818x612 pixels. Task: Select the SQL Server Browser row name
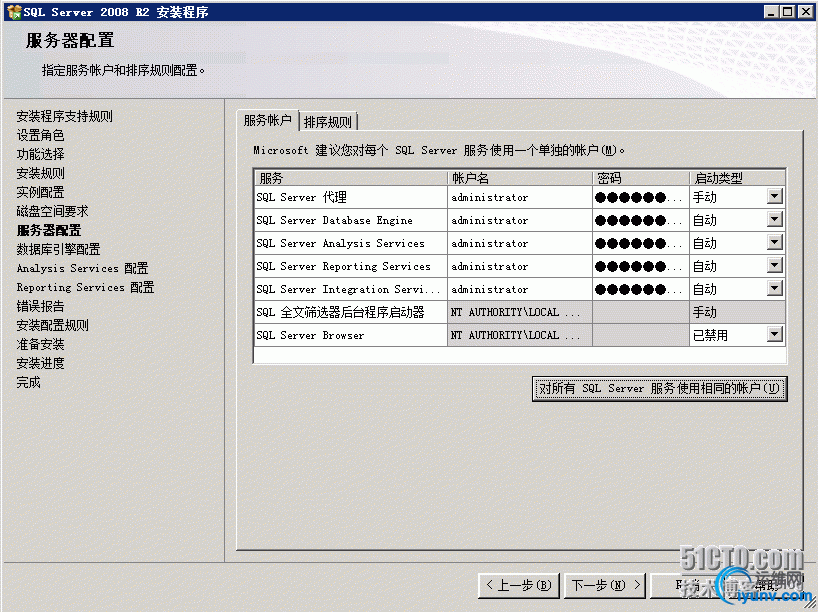pyautogui.click(x=351, y=335)
